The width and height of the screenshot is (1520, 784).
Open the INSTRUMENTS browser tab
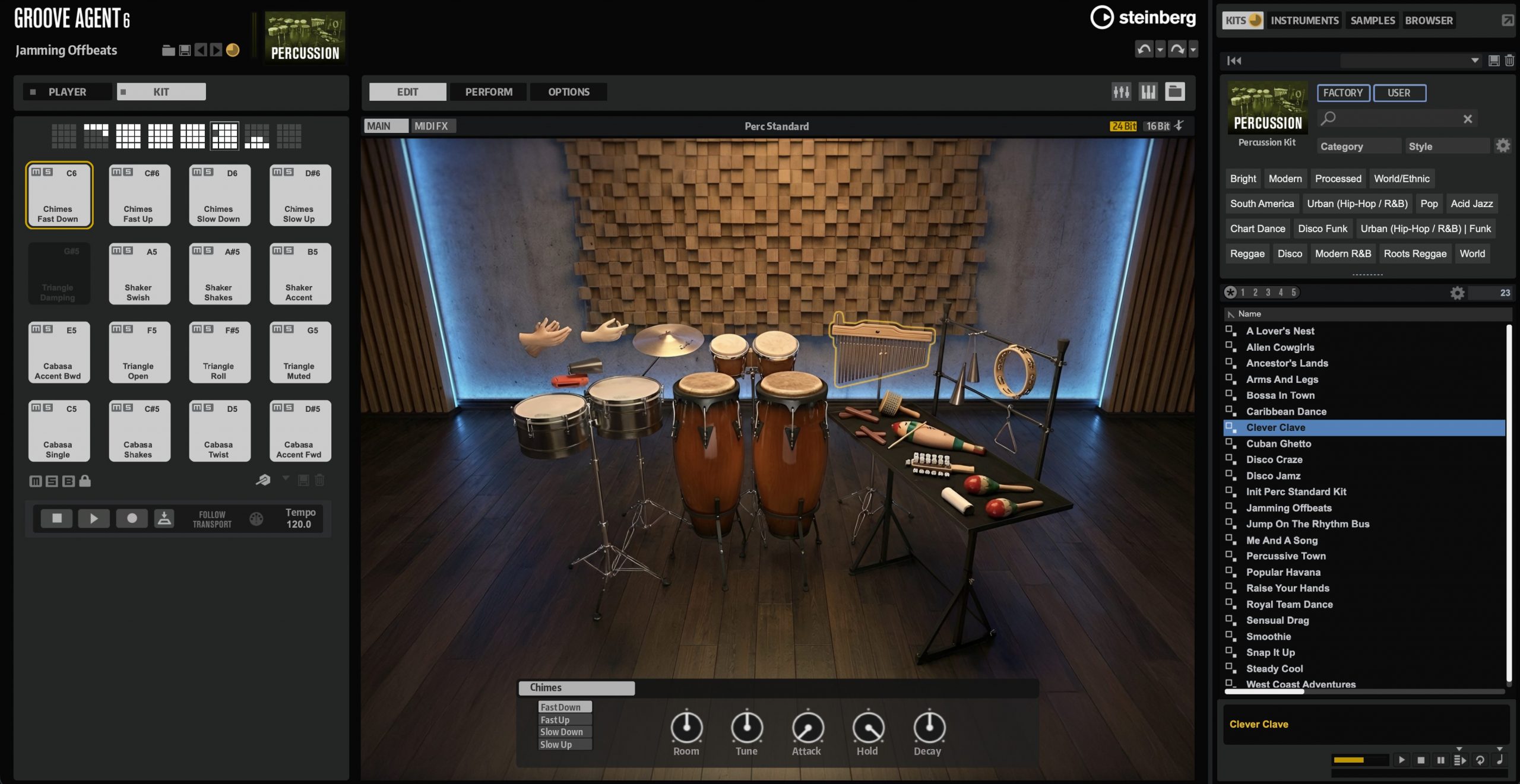click(x=1304, y=20)
